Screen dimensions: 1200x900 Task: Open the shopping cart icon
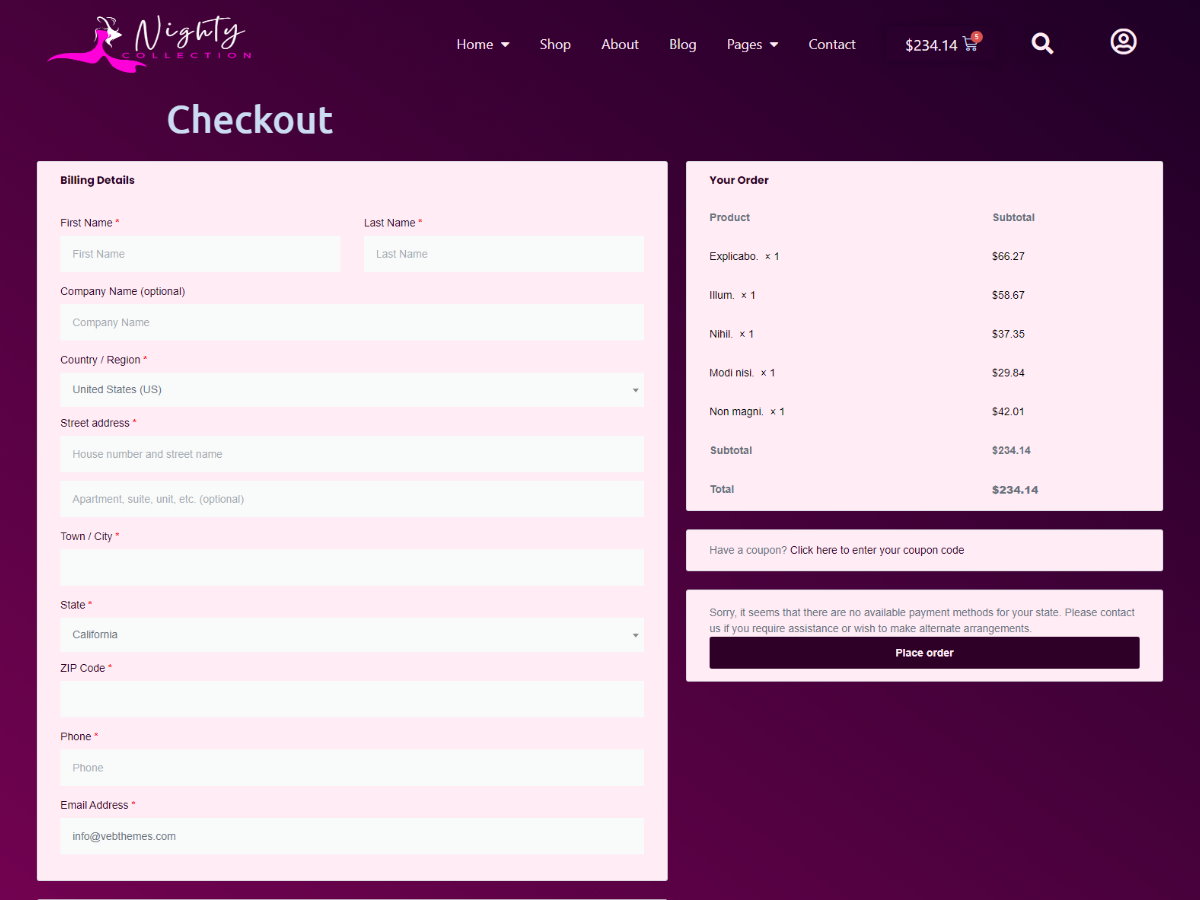click(969, 44)
